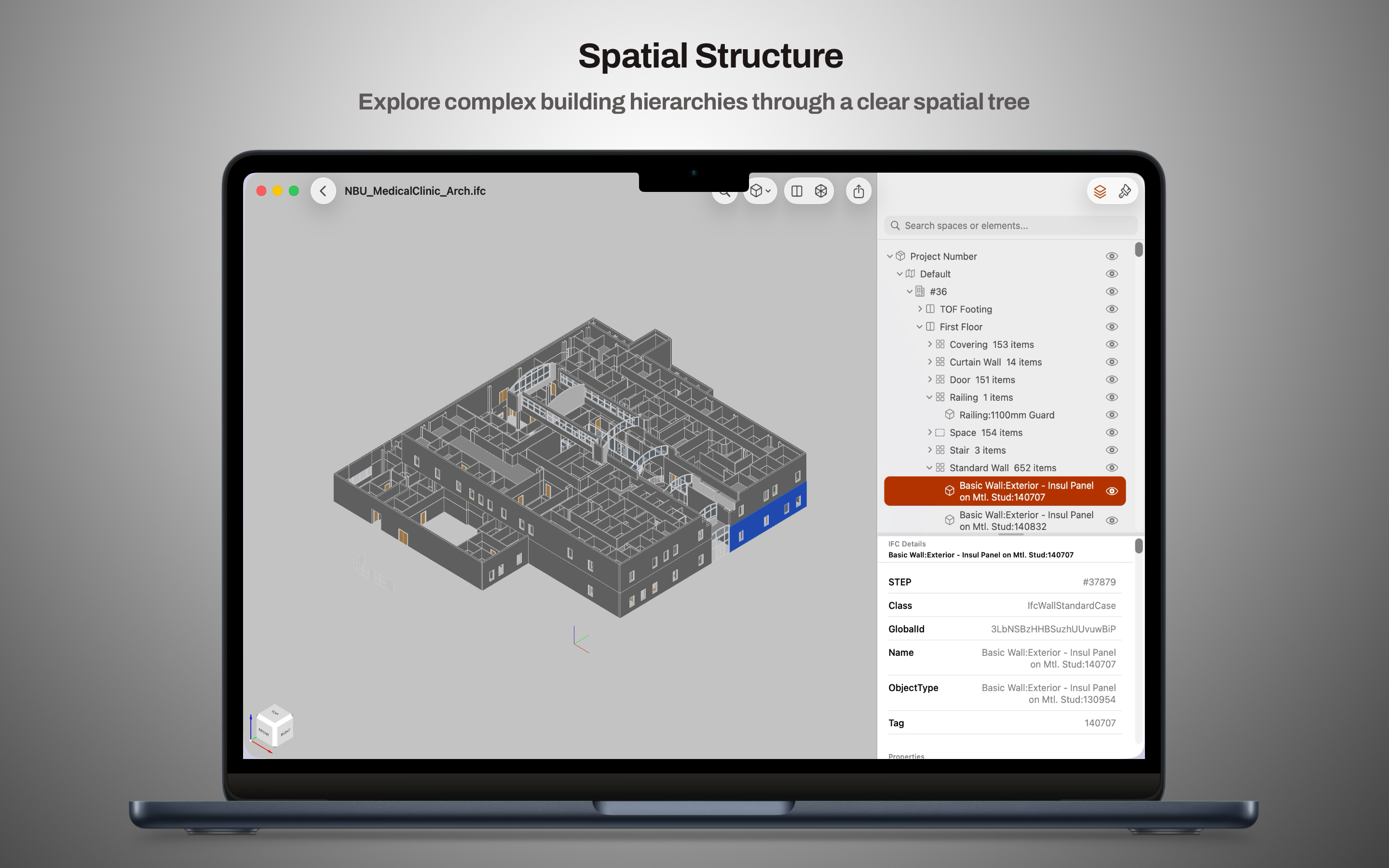The image size is (1389, 868).
Task: Hide the selected wall 140707 eye icon
Action: [1112, 491]
